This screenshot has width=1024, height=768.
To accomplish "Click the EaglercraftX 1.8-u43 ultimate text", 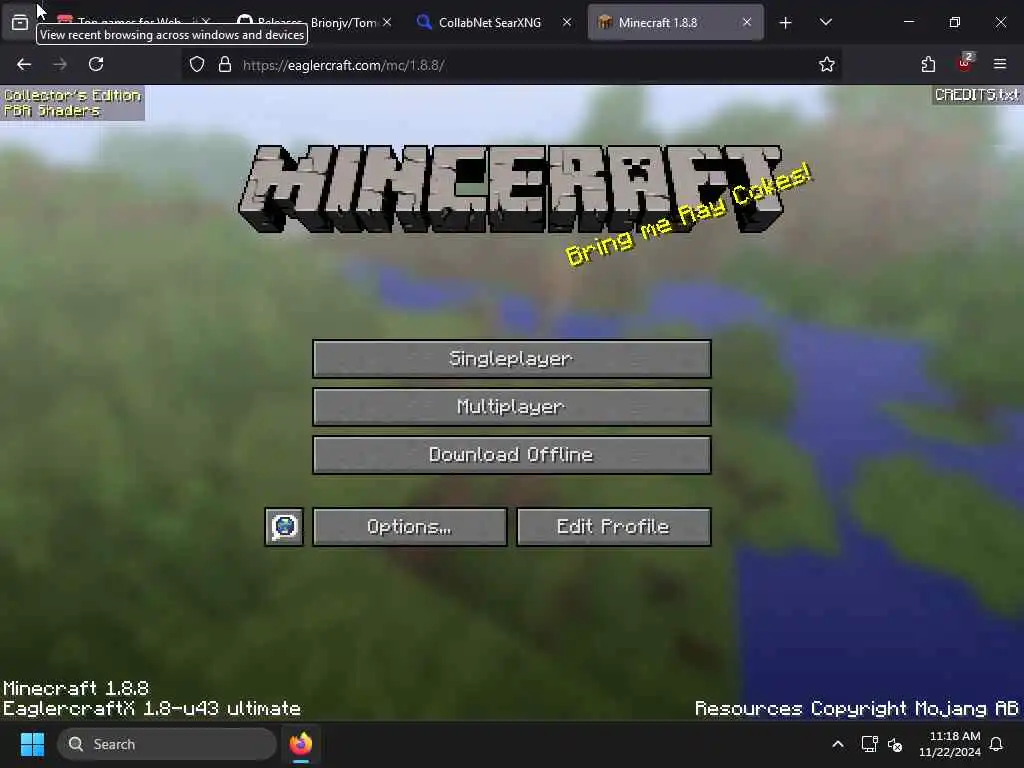I will pyautogui.click(x=152, y=709).
